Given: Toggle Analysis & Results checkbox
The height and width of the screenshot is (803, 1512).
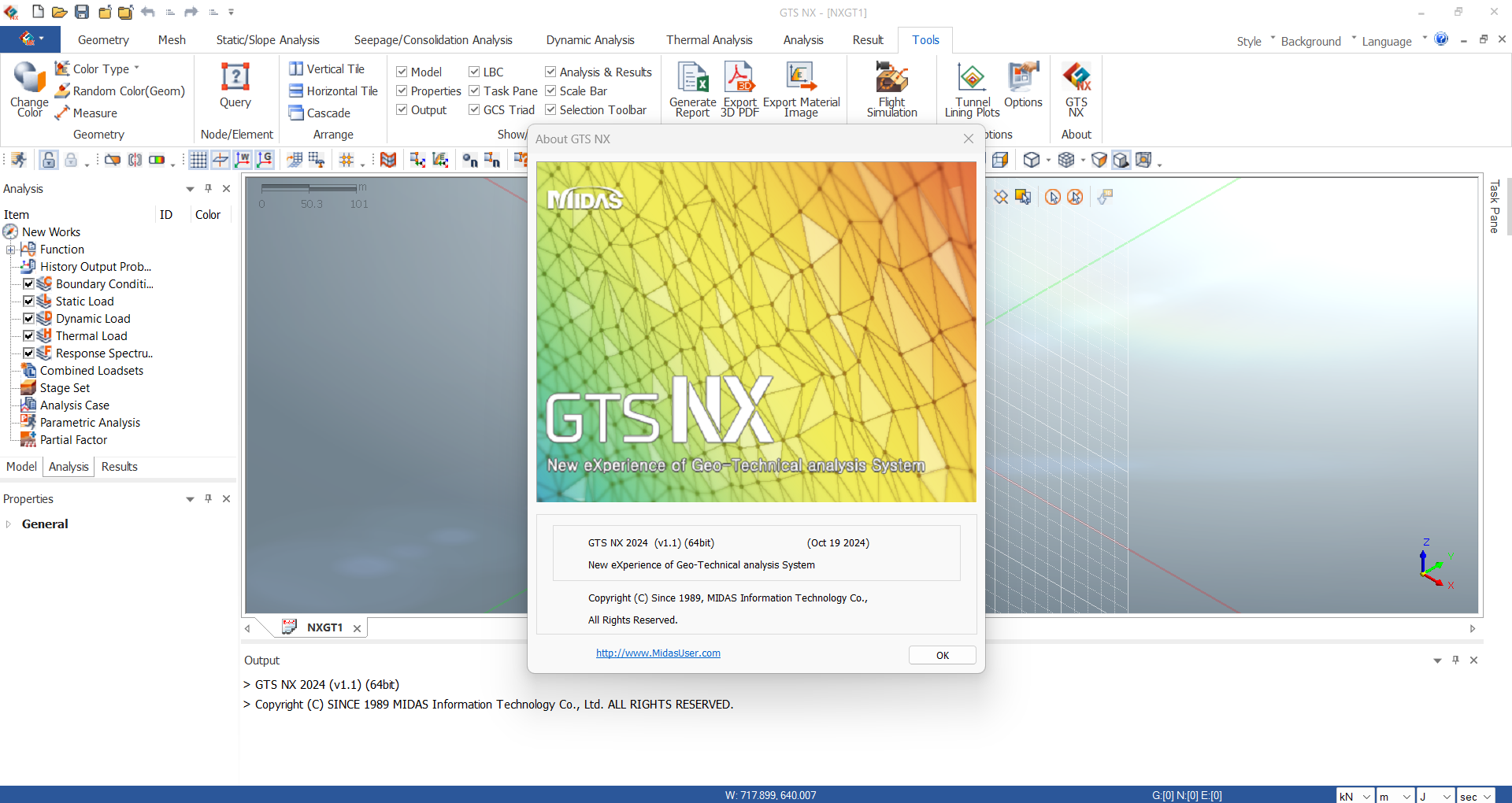Looking at the screenshot, I should click(x=550, y=72).
